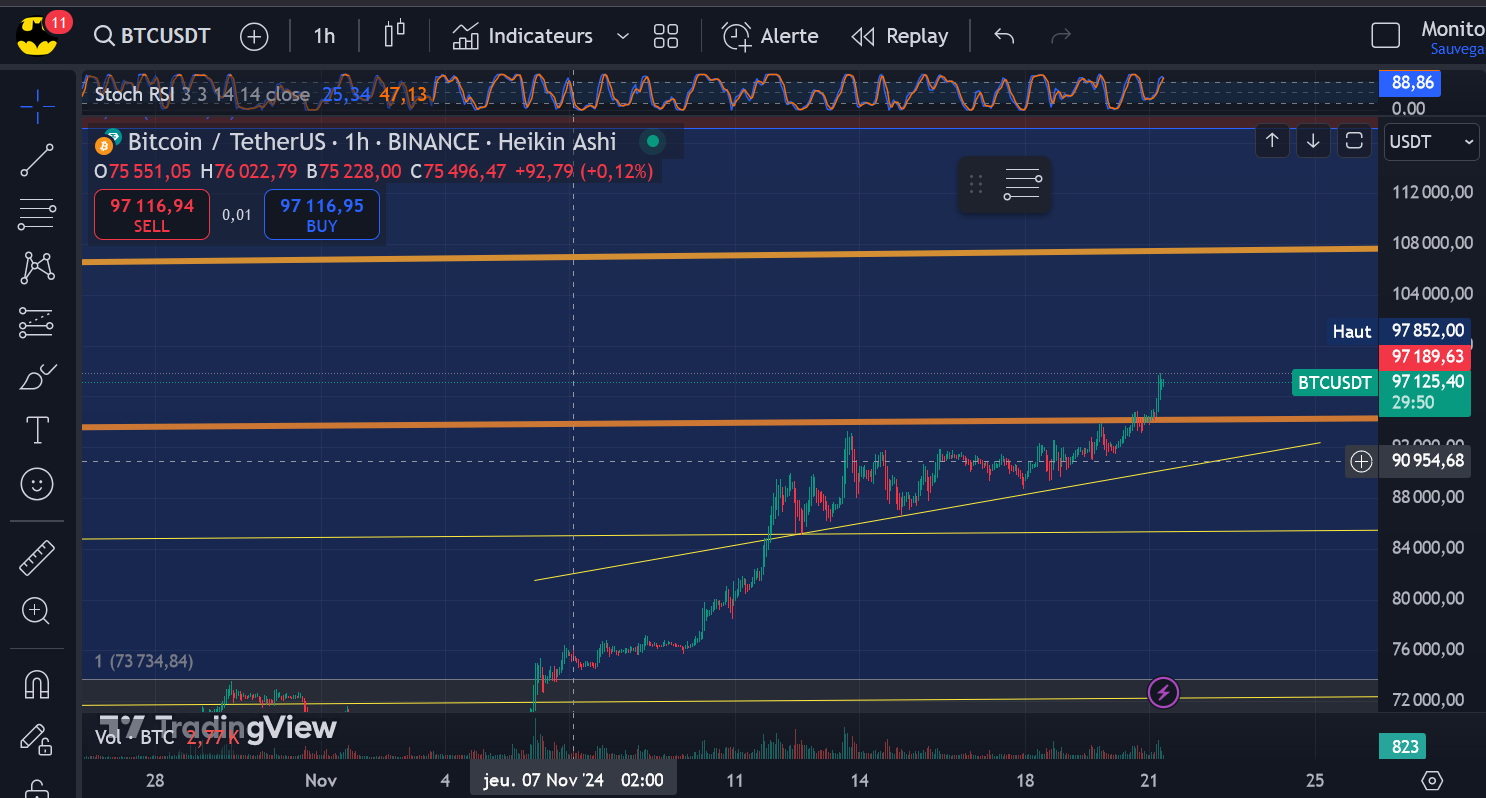Select the trend line drawing tool
Image resolution: width=1486 pixels, height=798 pixels.
point(37,160)
